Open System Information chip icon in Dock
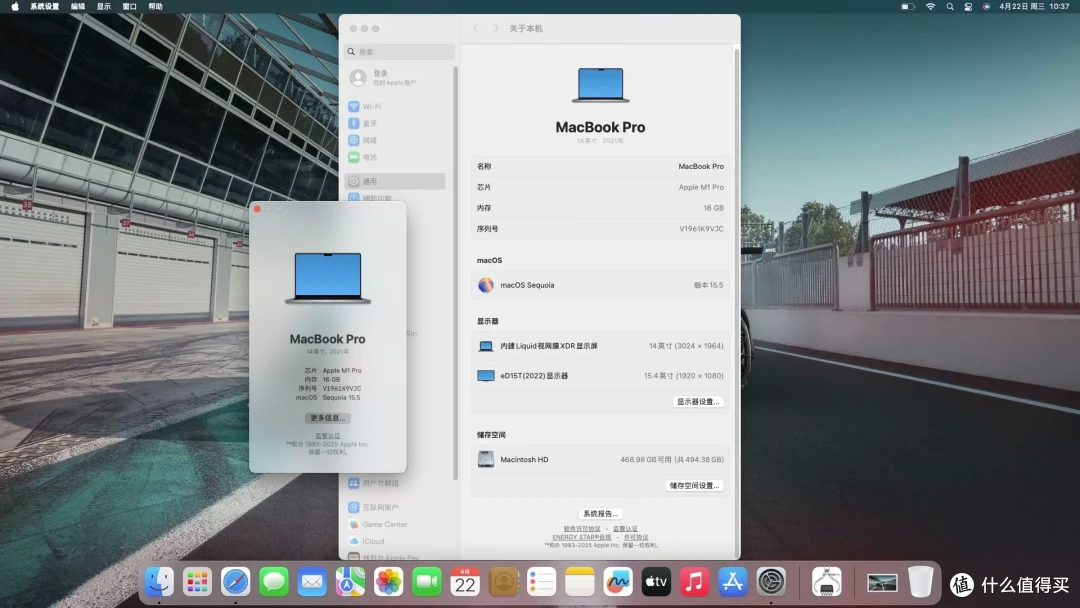This screenshot has width=1080, height=608. coord(827,583)
